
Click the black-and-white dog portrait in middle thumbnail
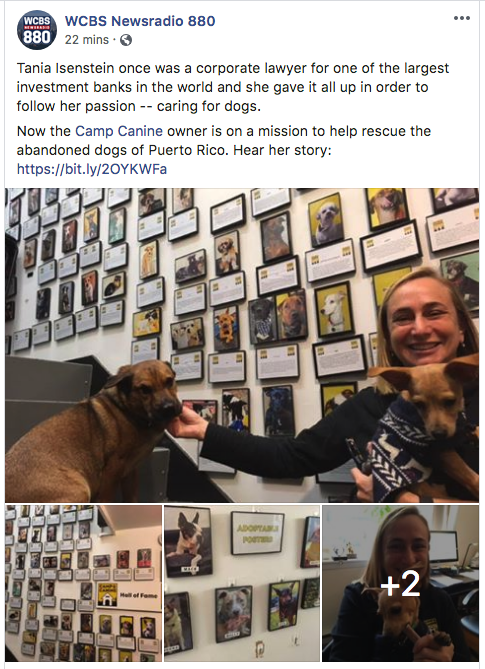[x=188, y=541]
